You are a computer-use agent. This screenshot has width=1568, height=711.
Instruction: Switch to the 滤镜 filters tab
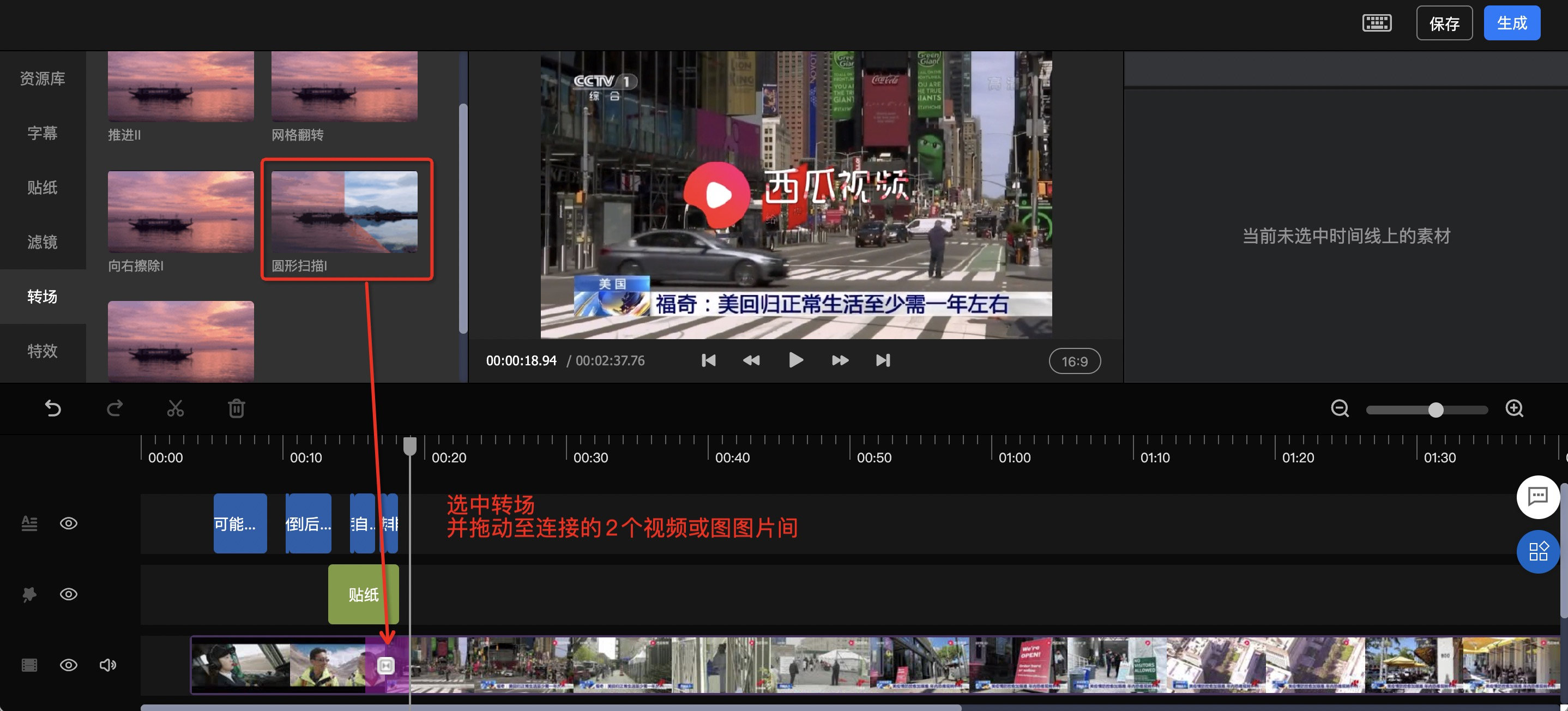[x=43, y=242]
